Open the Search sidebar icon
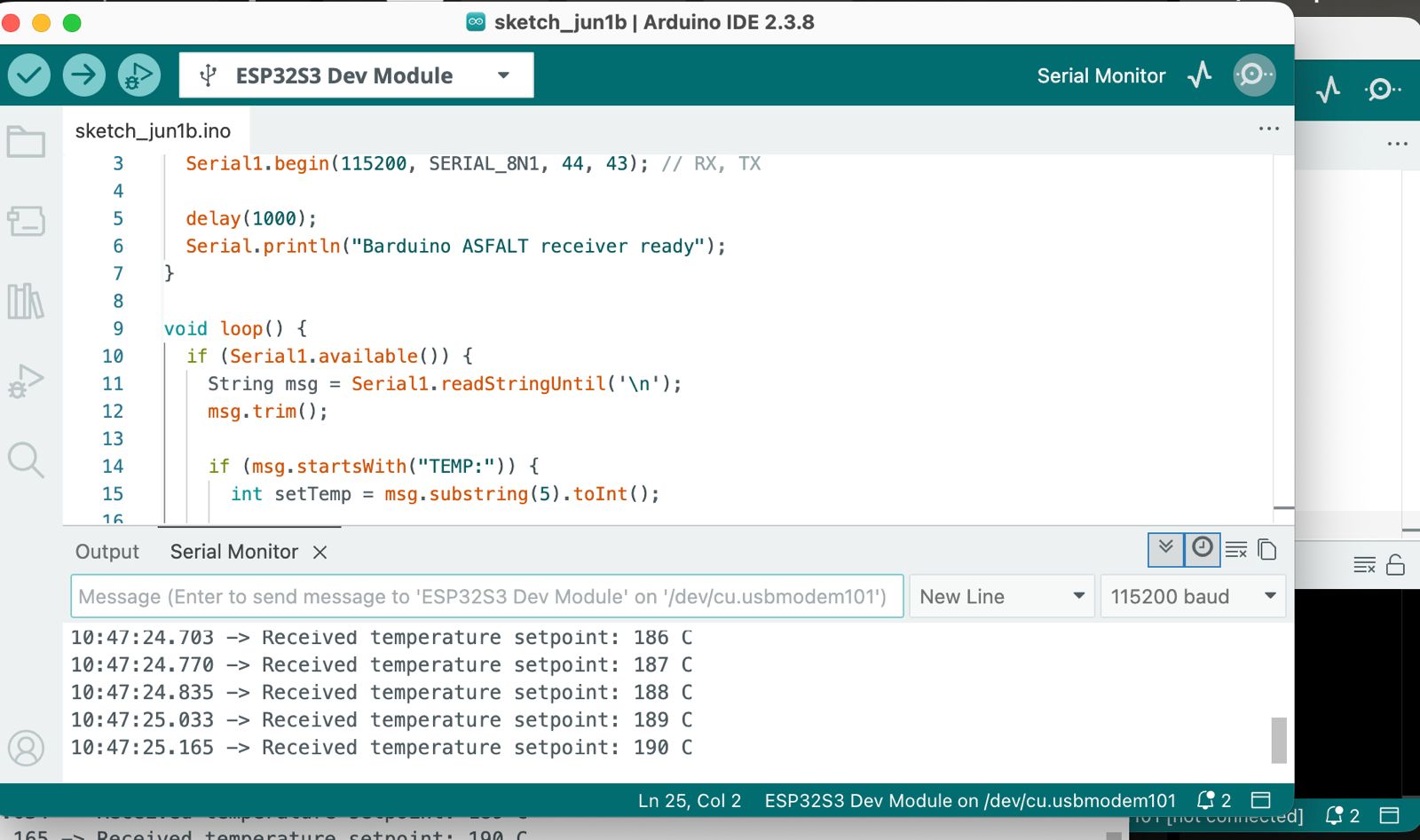This screenshot has height=840, width=1420. pyautogui.click(x=26, y=460)
